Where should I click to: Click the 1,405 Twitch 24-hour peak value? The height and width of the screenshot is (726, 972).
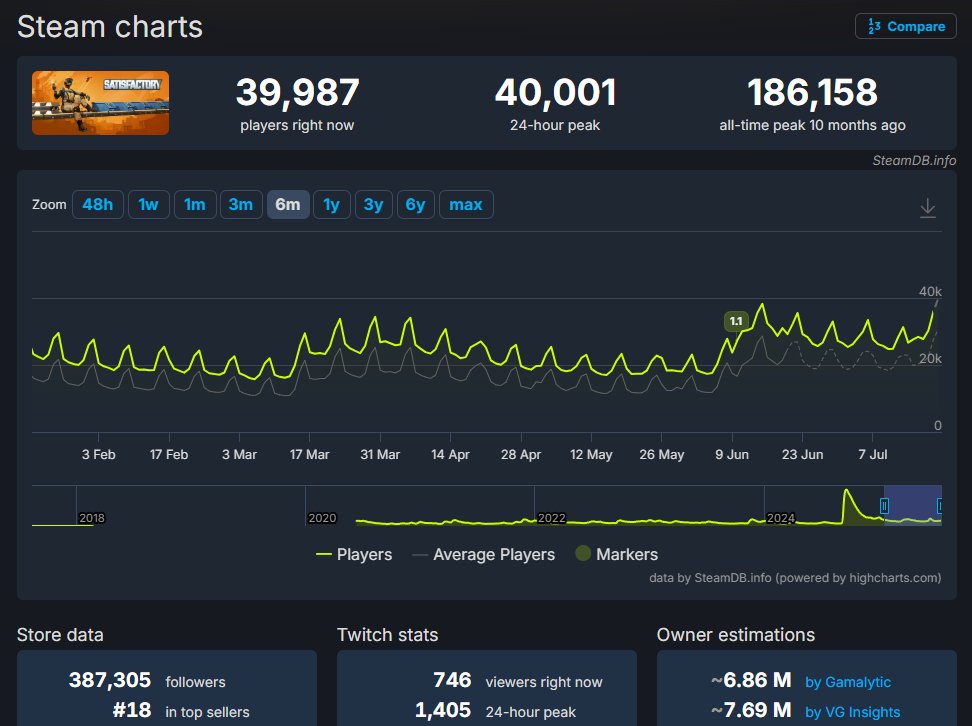443,710
